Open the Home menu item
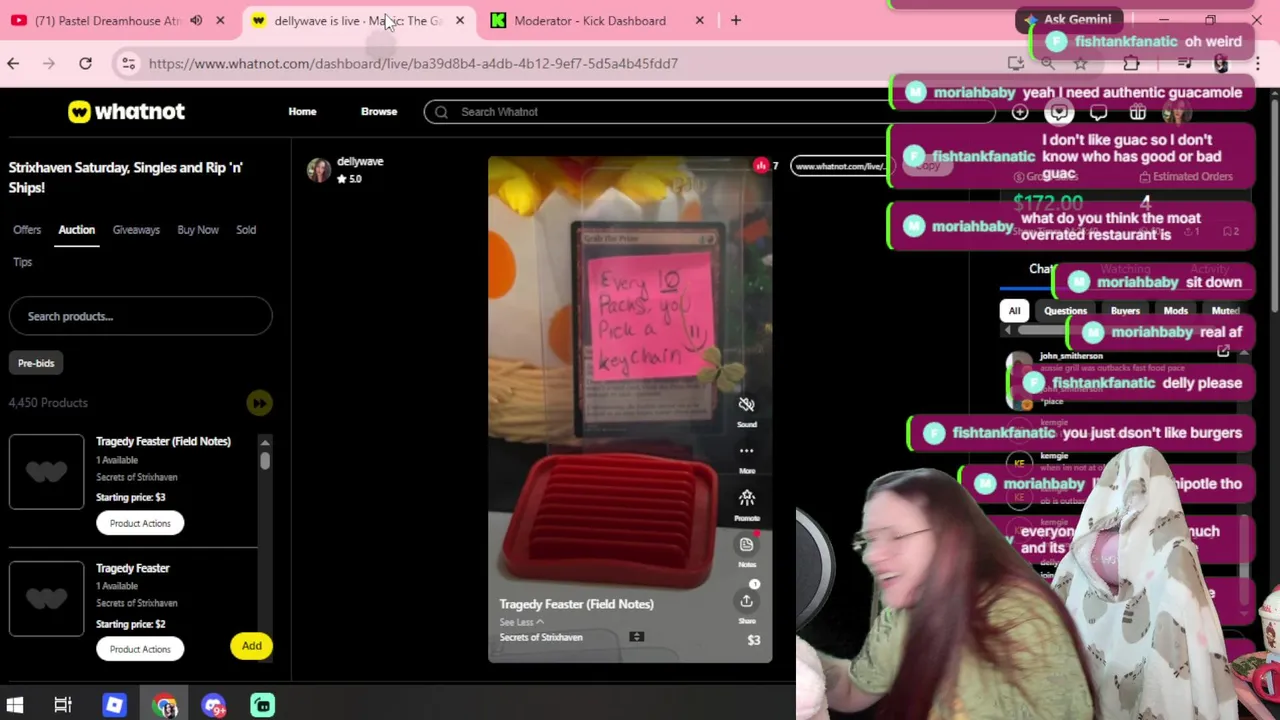 [x=302, y=112]
